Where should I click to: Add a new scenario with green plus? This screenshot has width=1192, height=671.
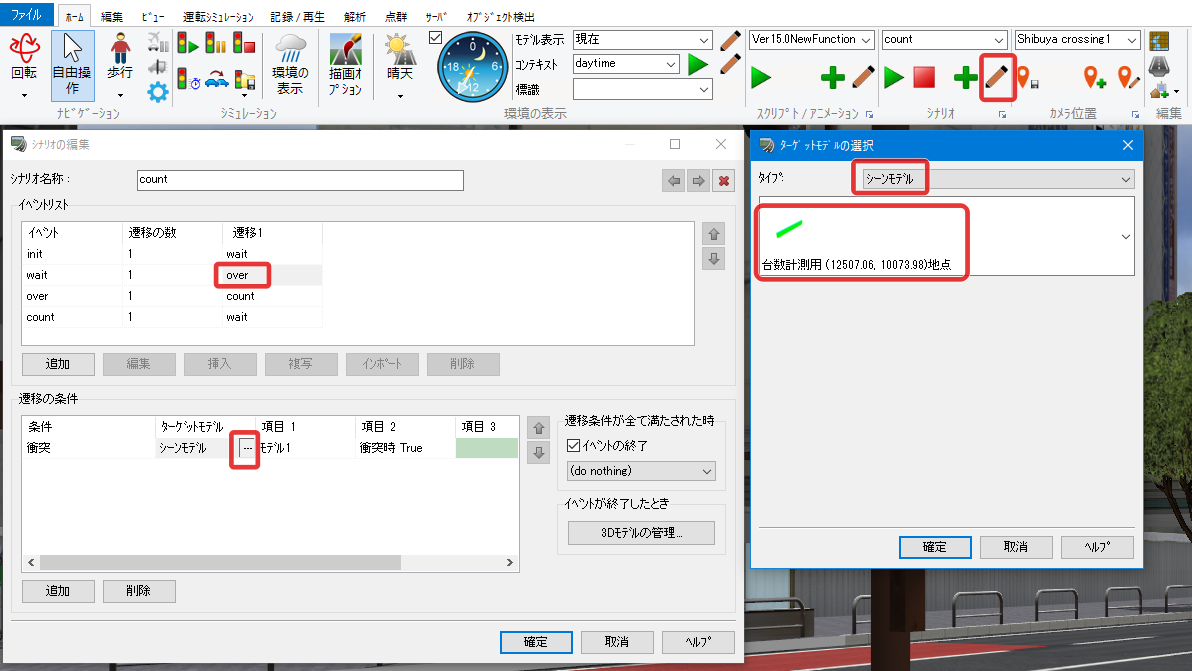(x=965, y=77)
